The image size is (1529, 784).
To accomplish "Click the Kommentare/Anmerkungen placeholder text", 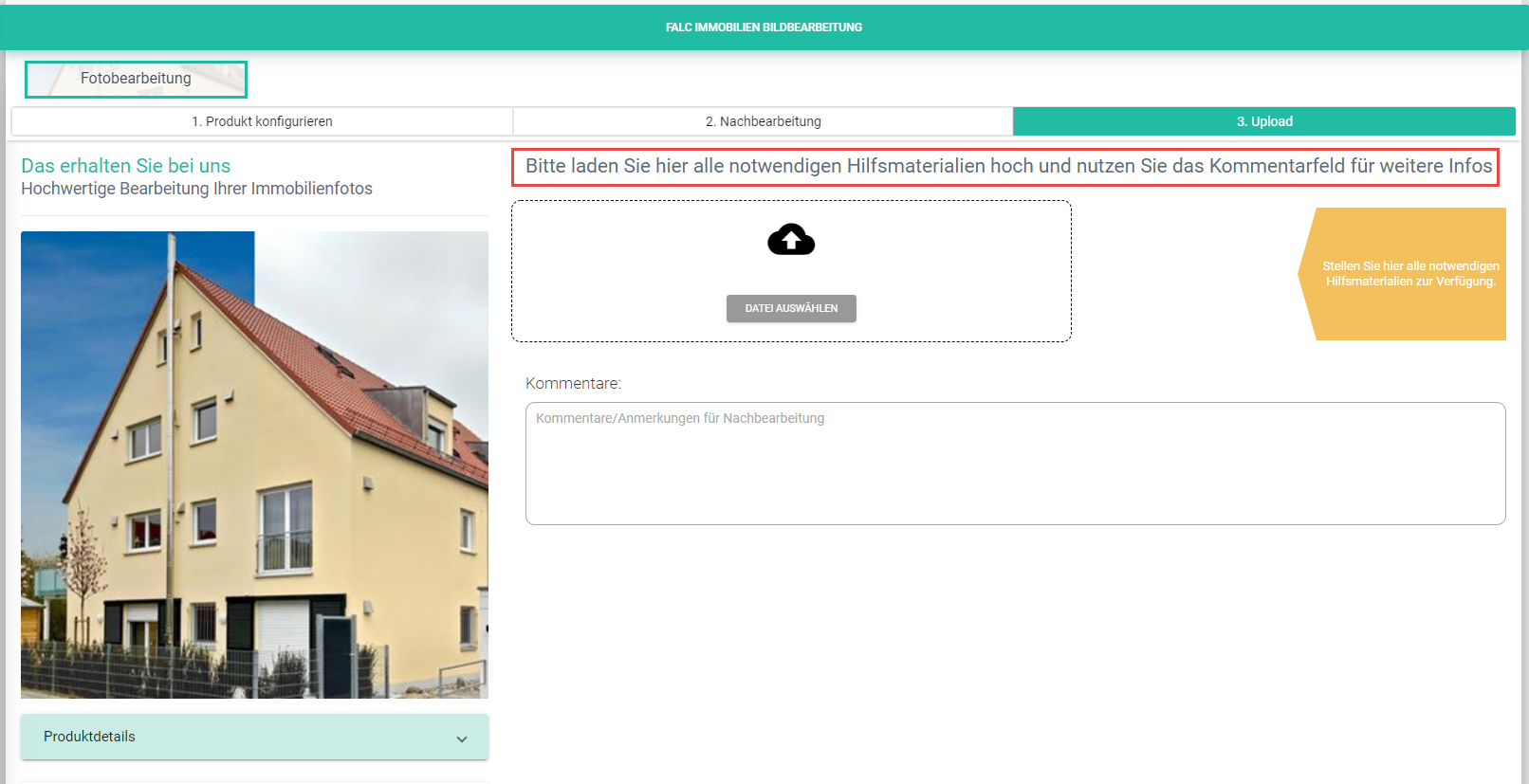I will 679,418.
